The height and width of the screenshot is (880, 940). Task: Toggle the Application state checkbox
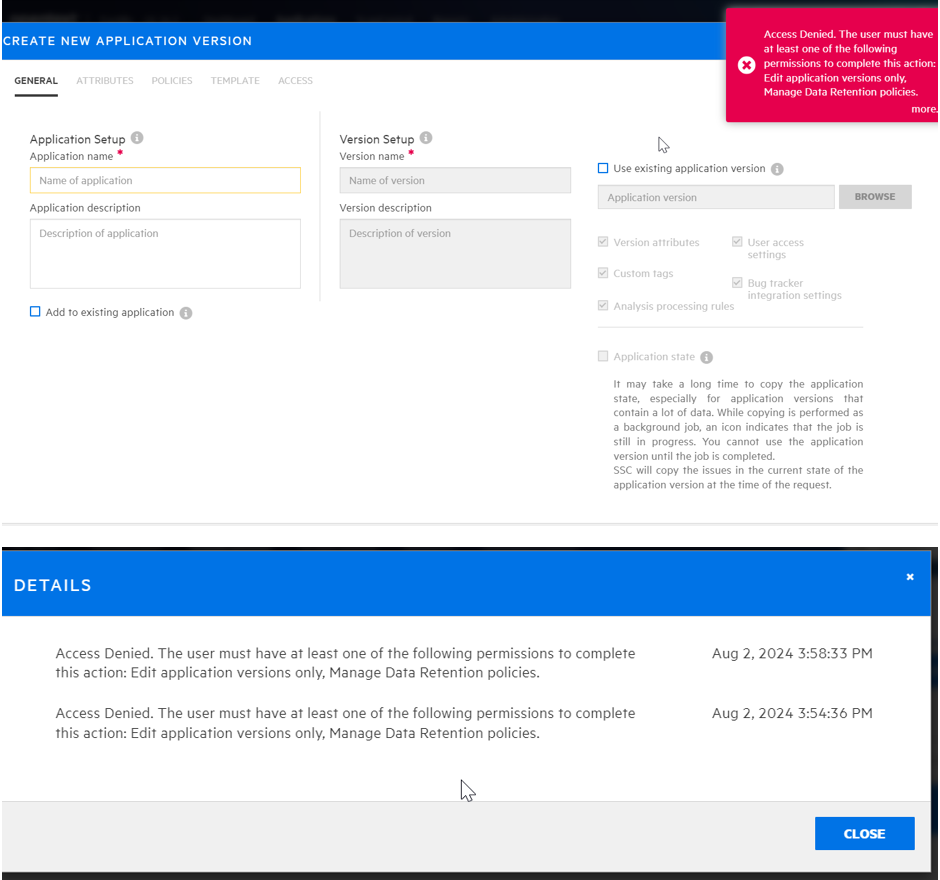603,356
